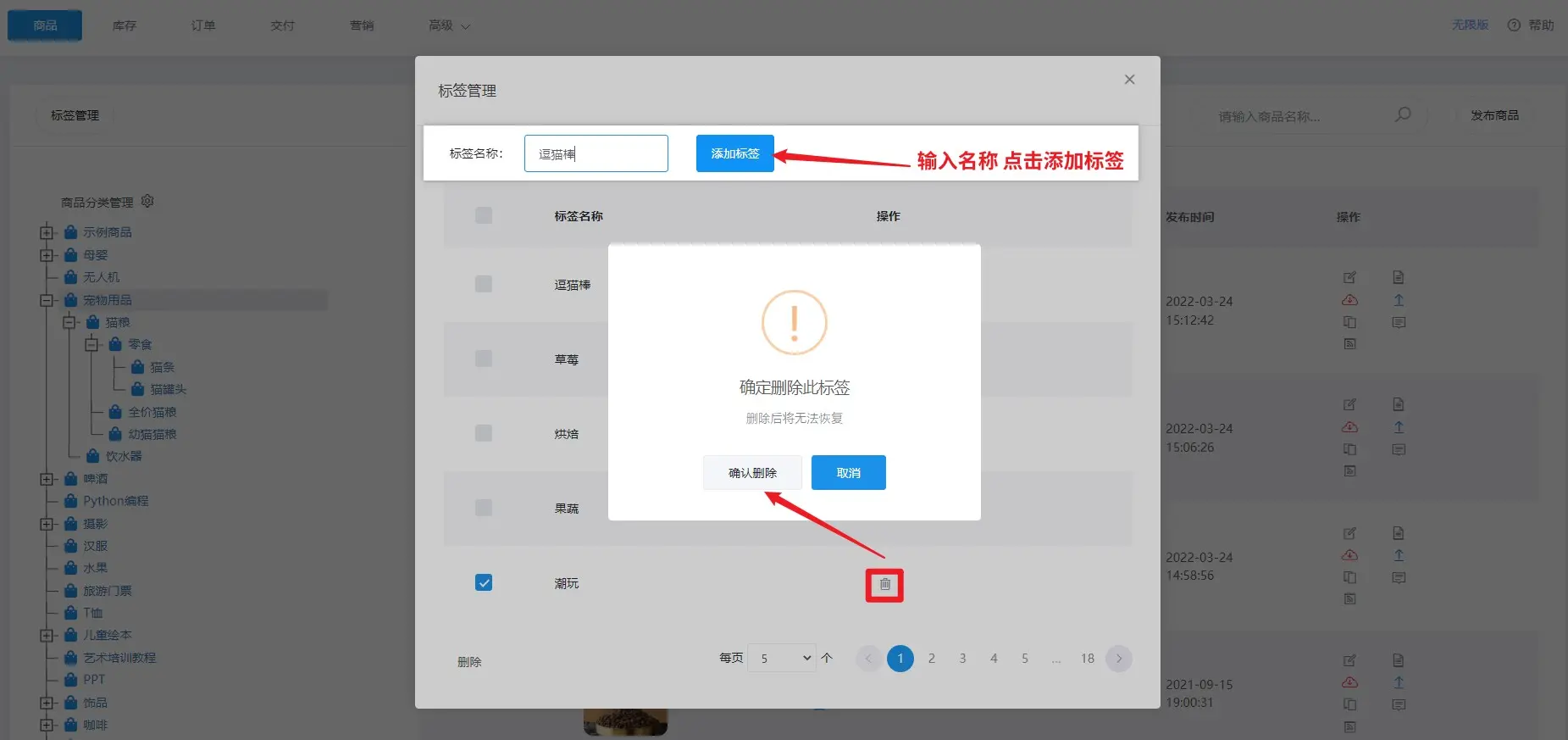
Task: Collapse the 猫粮 subcategory node
Action: click(69, 322)
